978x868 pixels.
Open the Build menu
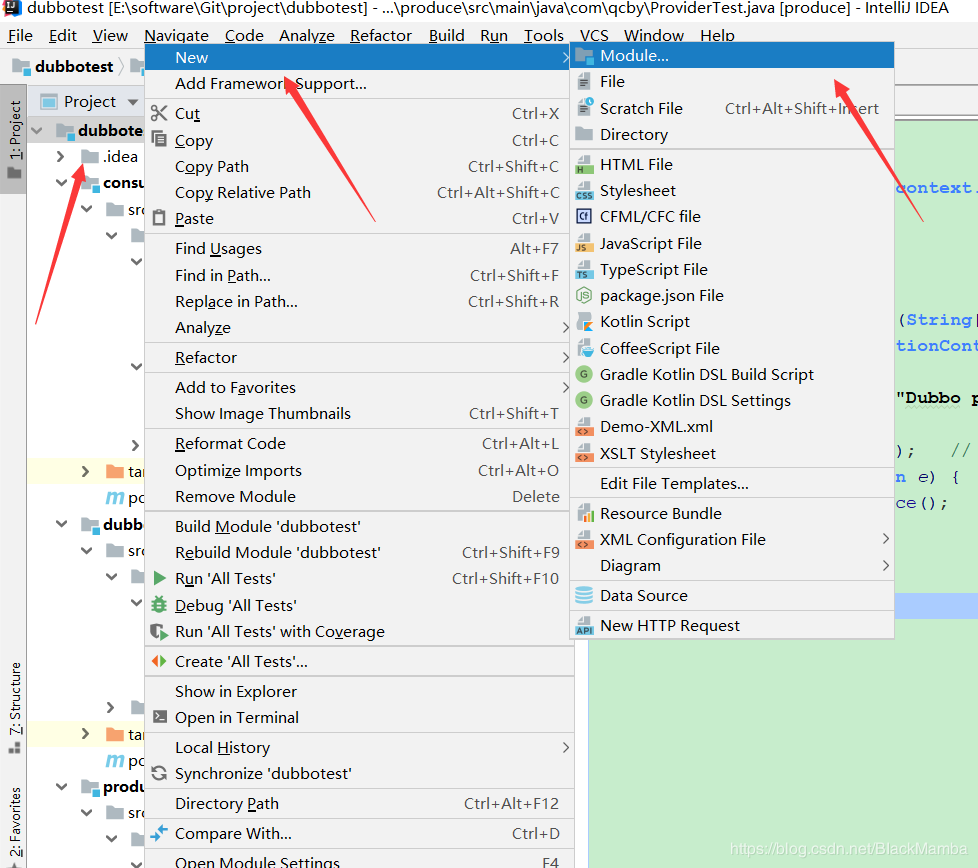click(447, 36)
